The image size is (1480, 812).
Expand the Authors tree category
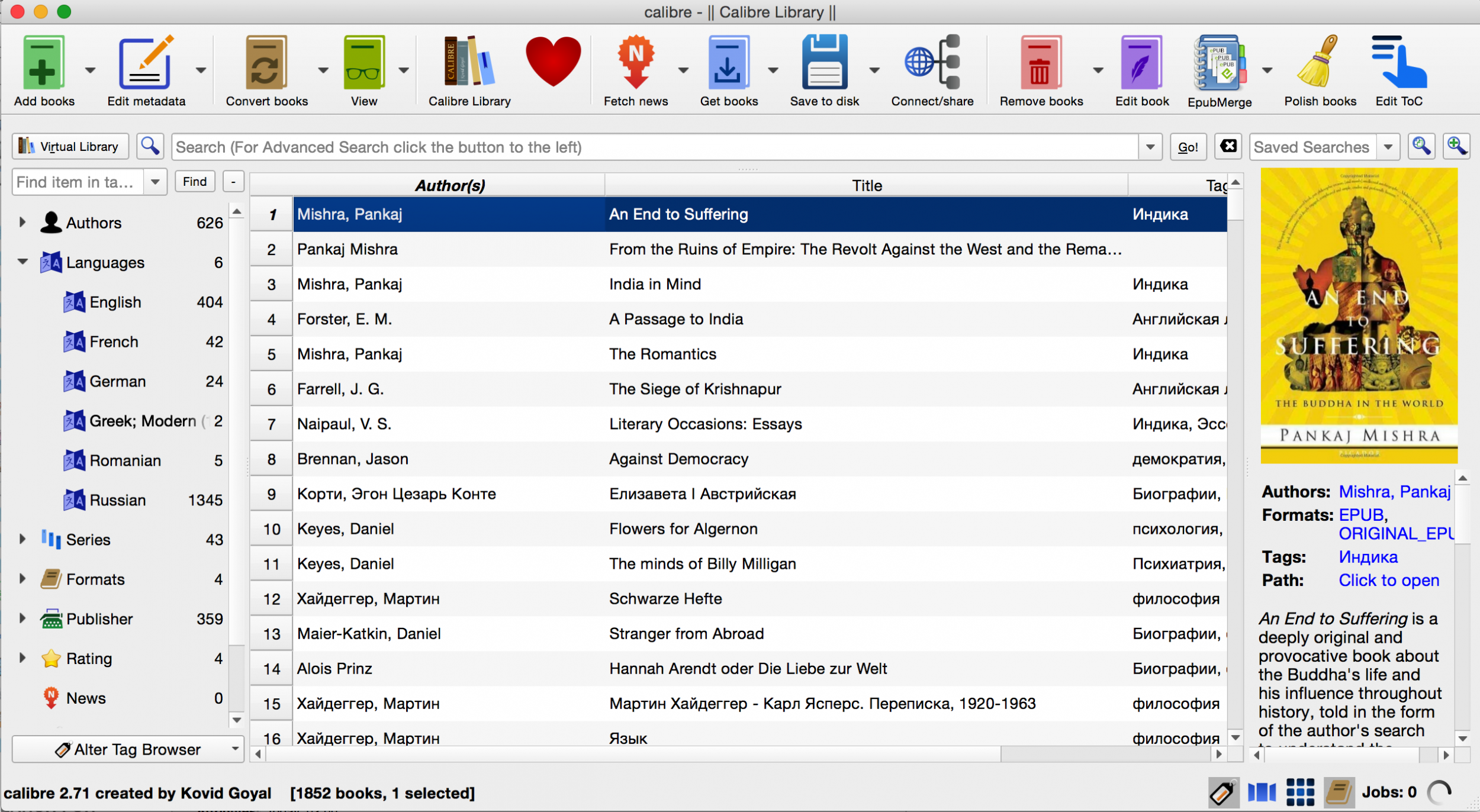[22, 223]
